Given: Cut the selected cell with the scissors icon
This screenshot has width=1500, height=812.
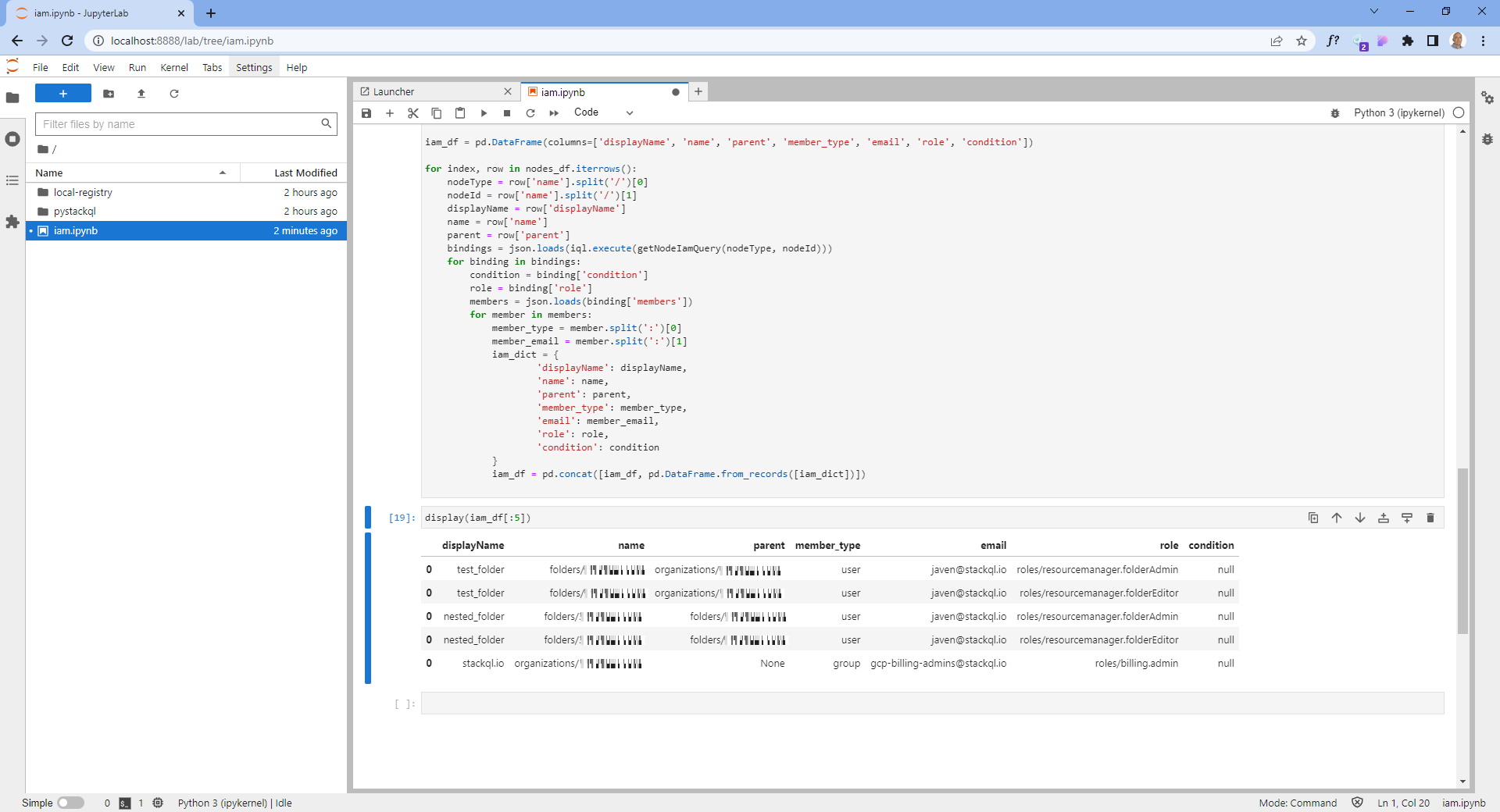Looking at the screenshot, I should click(412, 113).
